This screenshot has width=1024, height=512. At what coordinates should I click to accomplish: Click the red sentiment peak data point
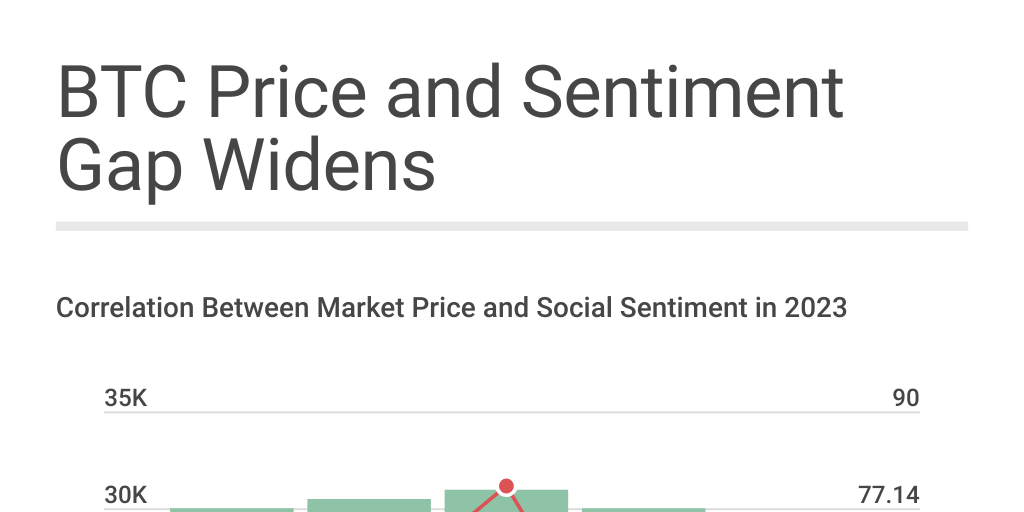click(x=506, y=487)
